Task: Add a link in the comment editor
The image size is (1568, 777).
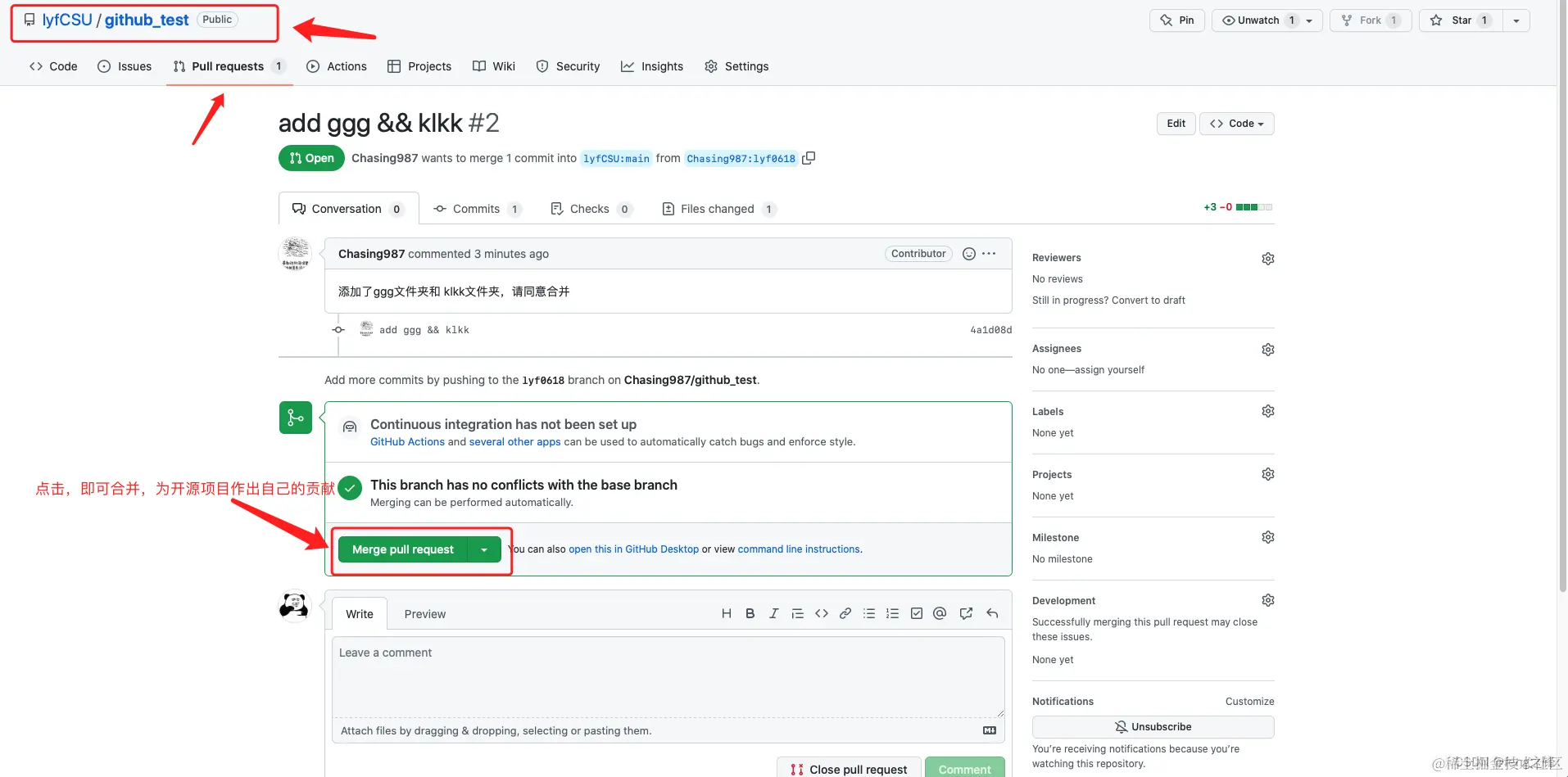Action: tap(845, 613)
